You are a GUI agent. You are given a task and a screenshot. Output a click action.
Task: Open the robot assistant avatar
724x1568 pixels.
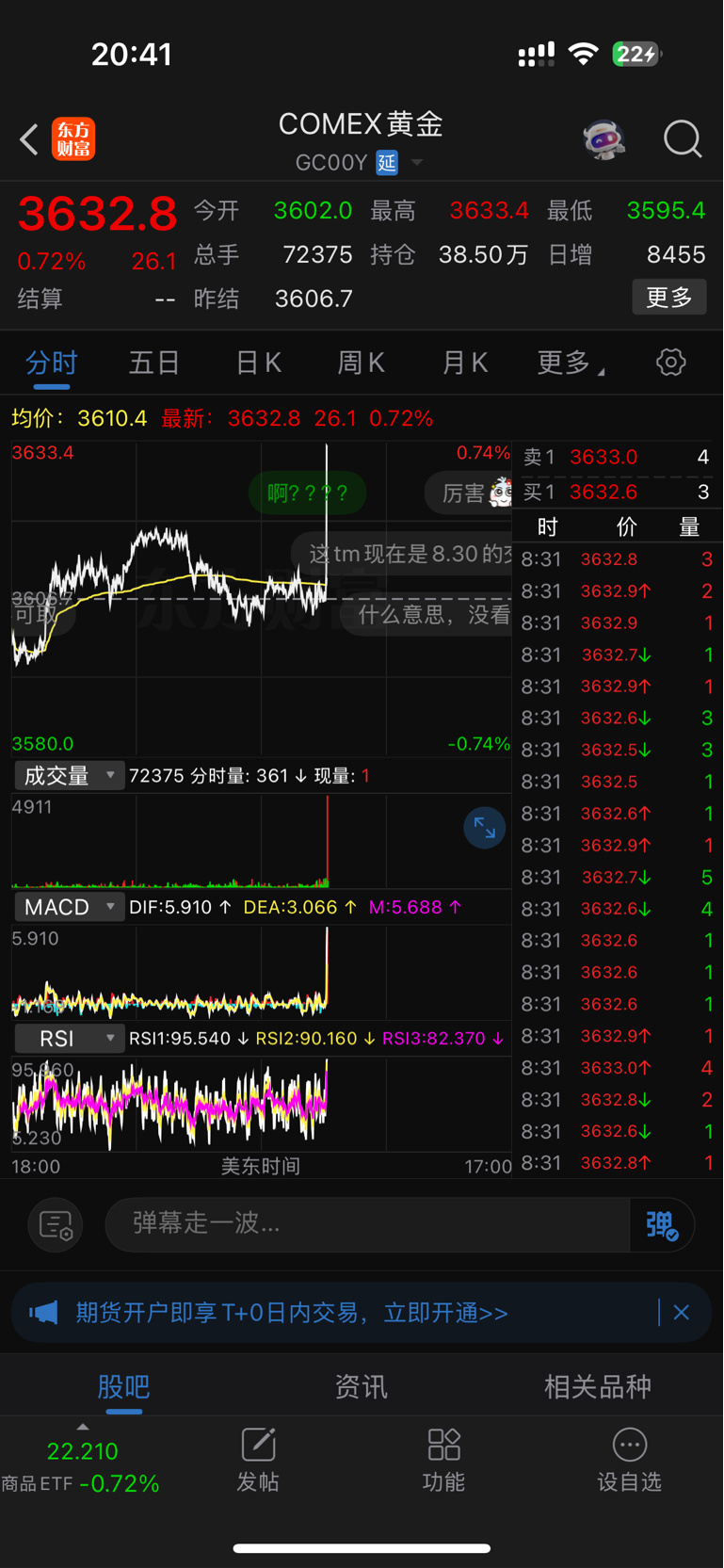point(603,139)
